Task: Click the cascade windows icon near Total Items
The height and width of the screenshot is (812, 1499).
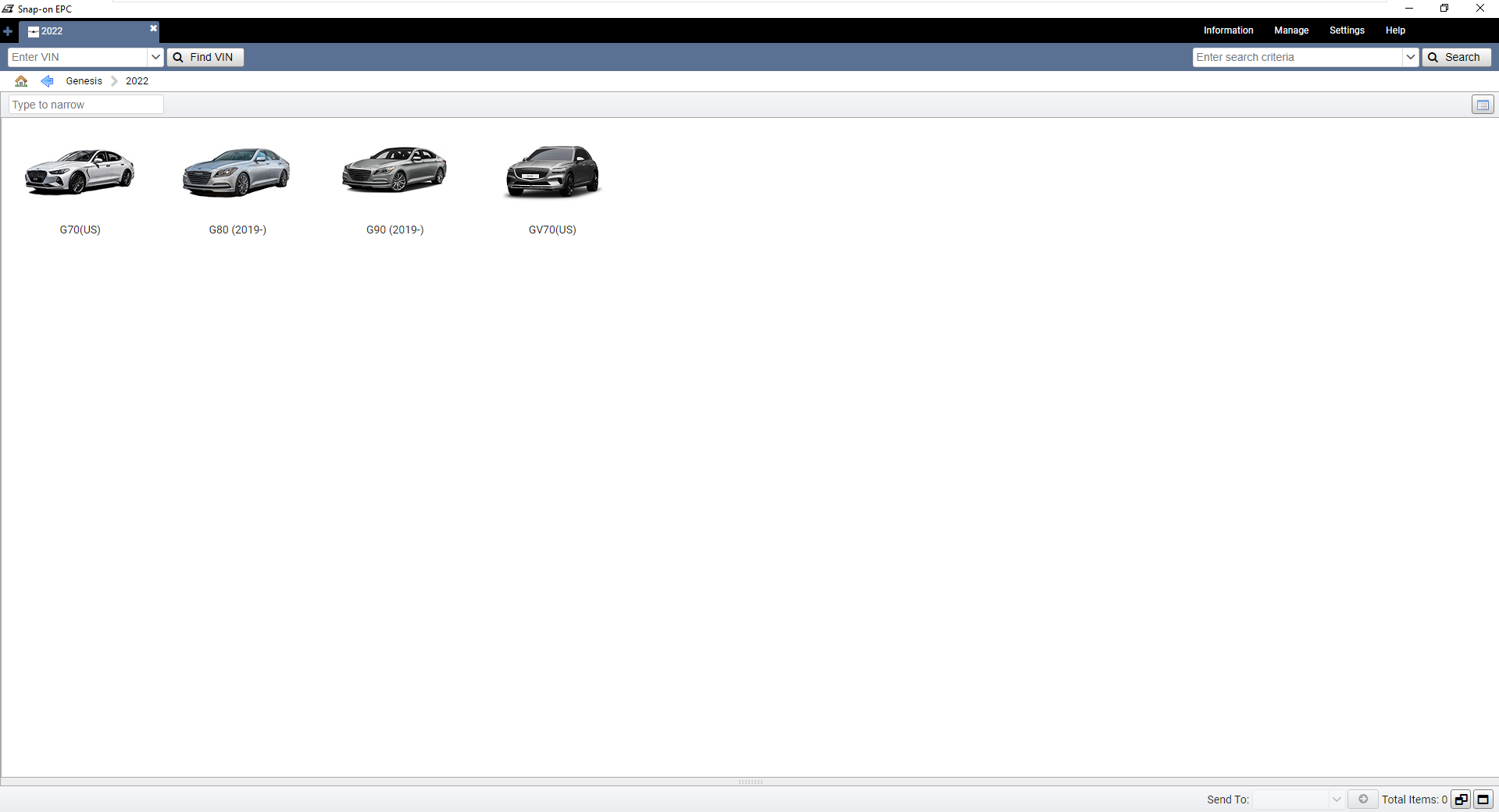Action: point(1460,800)
